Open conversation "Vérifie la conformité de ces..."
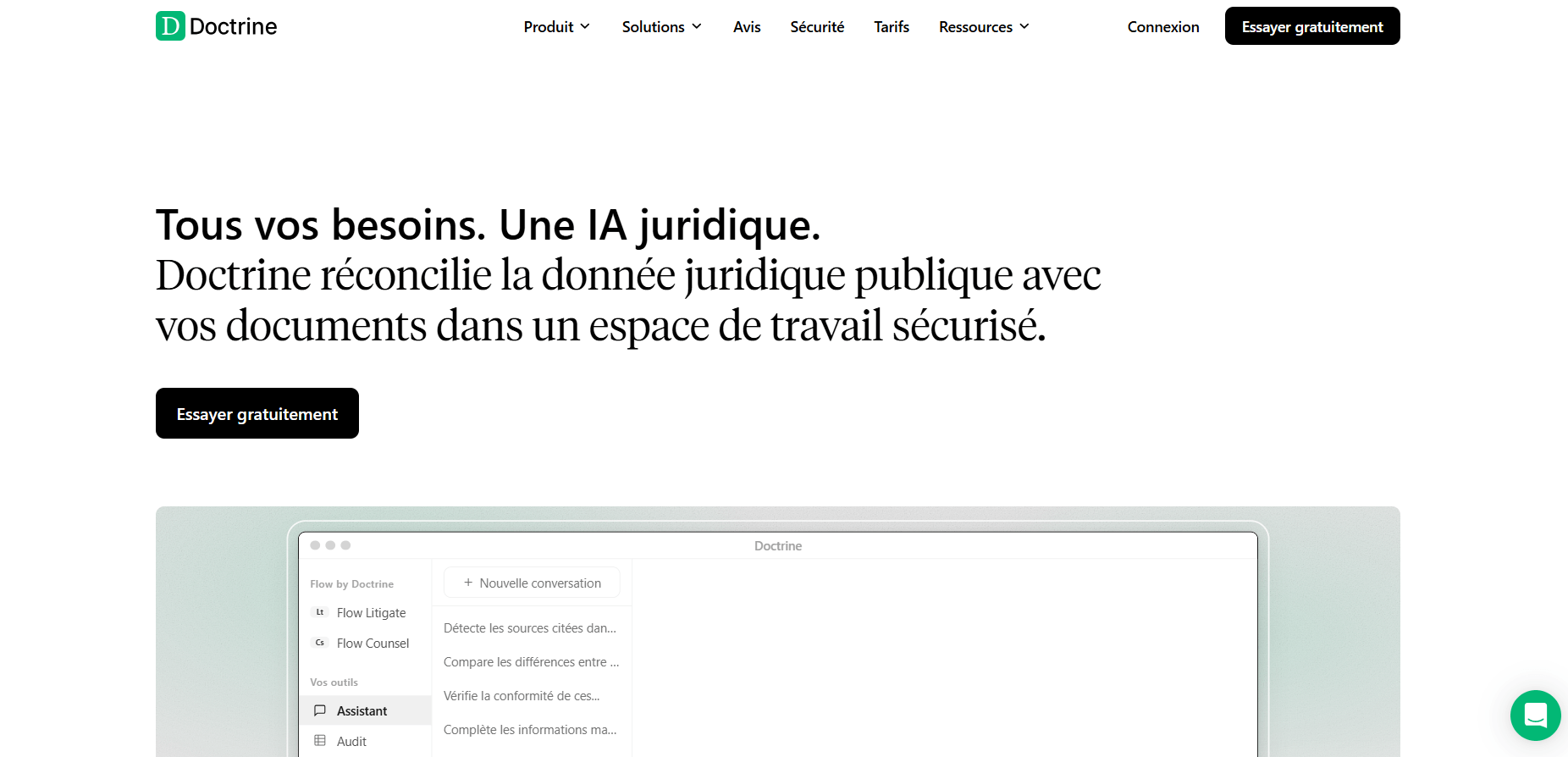The width and height of the screenshot is (1568, 757). (522, 696)
